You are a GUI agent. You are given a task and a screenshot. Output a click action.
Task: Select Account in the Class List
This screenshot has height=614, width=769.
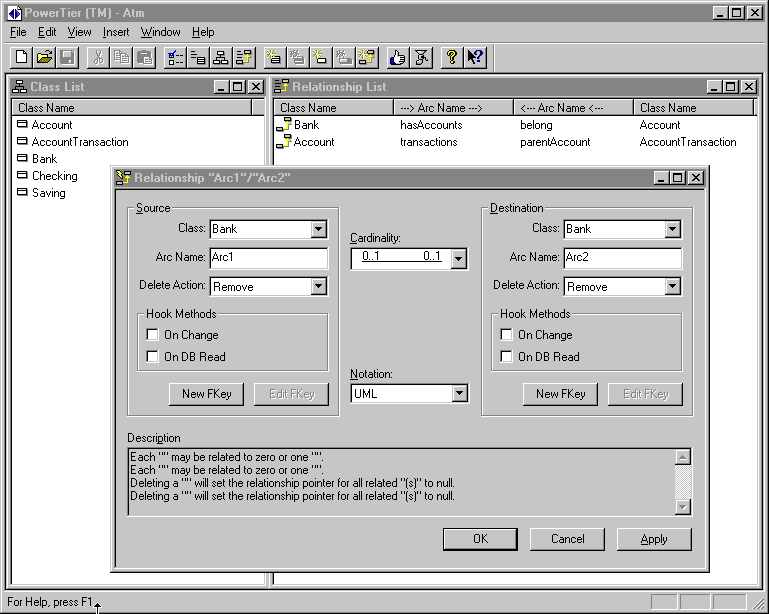click(51, 125)
